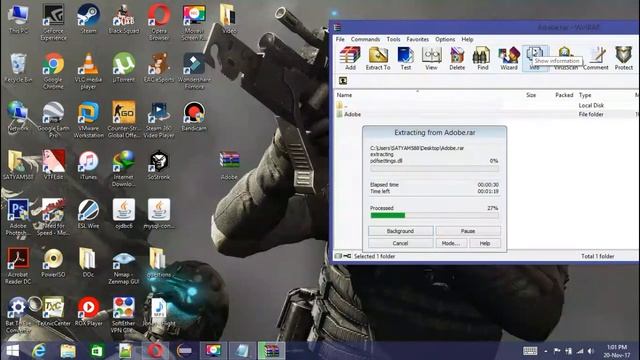The height and width of the screenshot is (360, 640).
Task: Open the Windows Start button
Action: [x=12, y=351]
